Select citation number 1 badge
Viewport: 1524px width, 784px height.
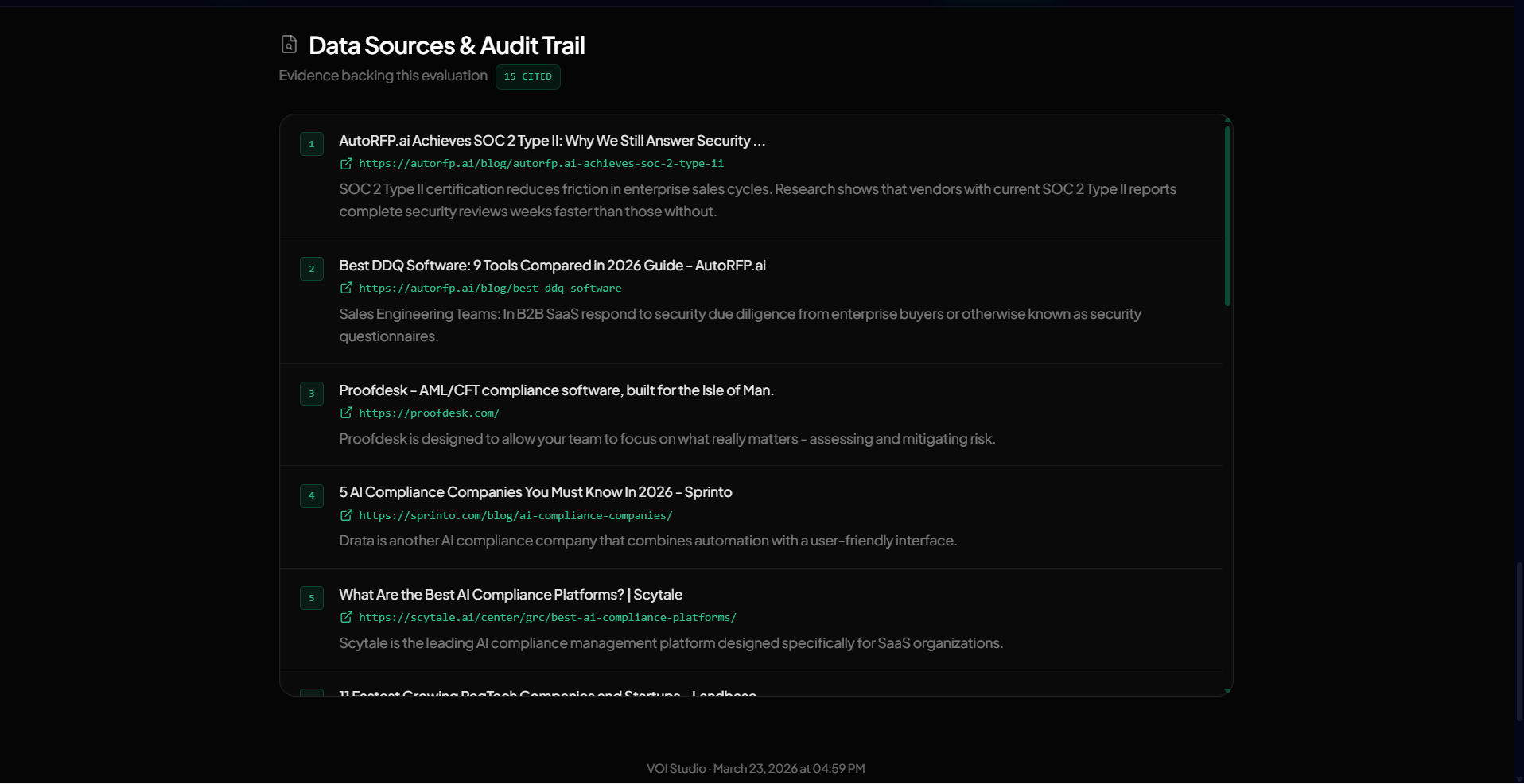tap(312, 144)
